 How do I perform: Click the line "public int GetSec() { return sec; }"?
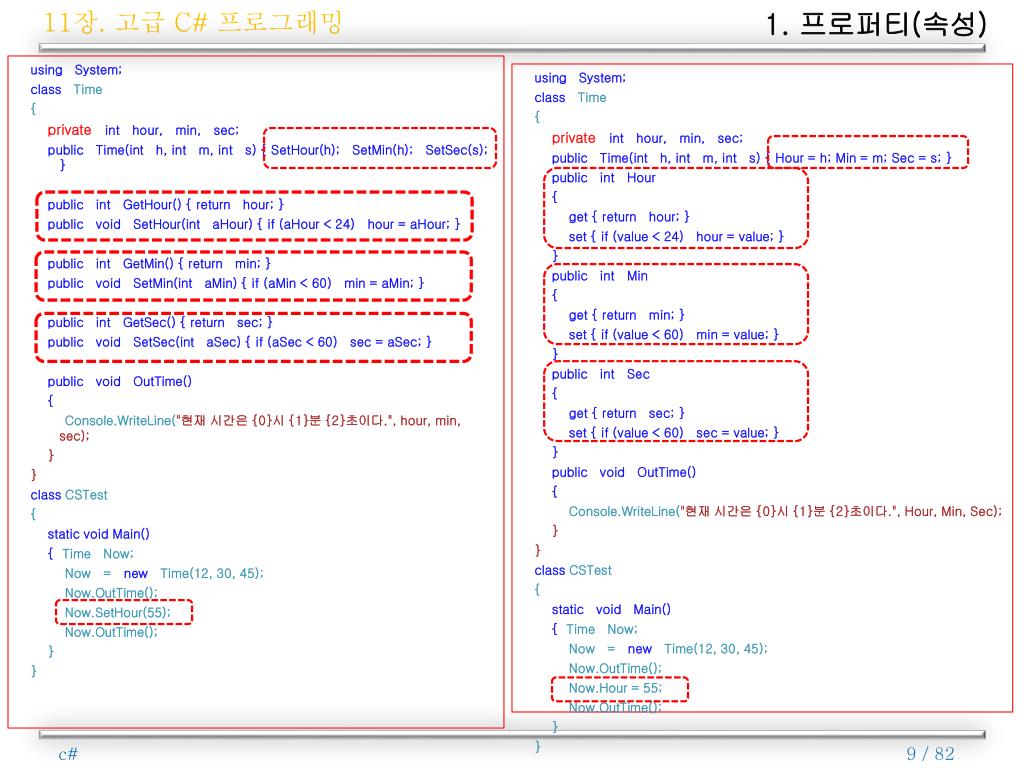160,322
